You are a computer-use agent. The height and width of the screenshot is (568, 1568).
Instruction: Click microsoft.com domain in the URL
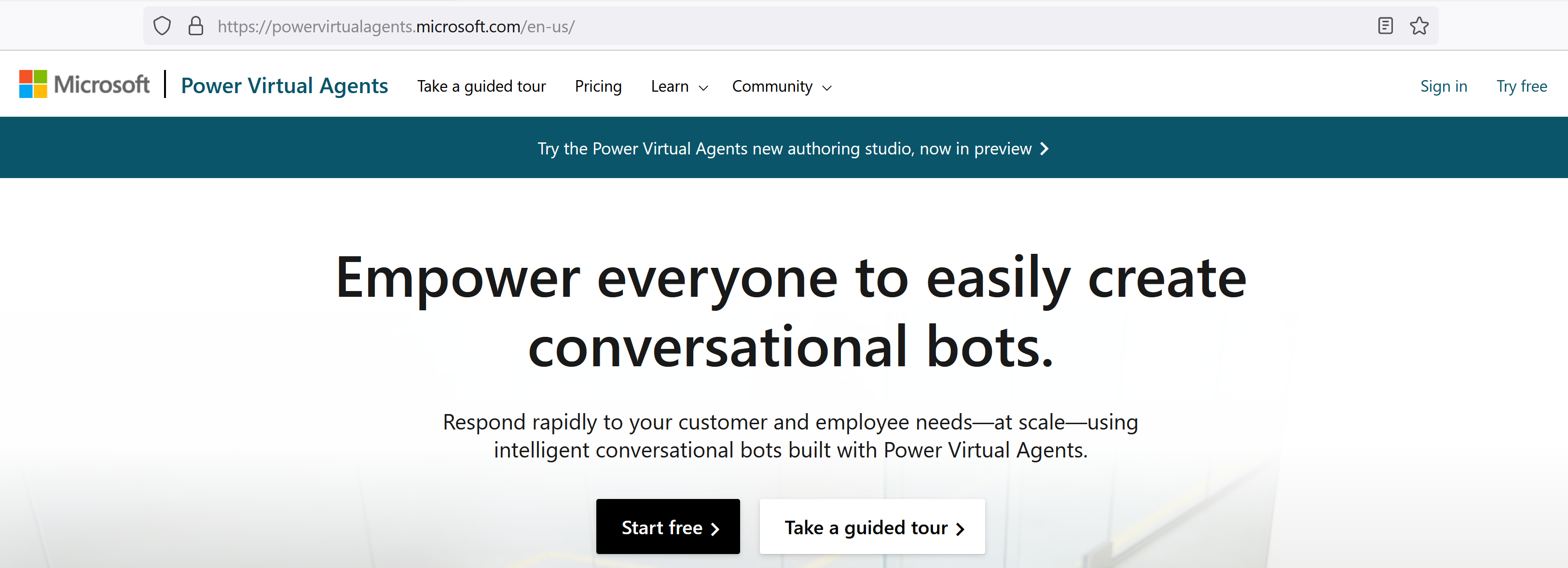[468, 27]
